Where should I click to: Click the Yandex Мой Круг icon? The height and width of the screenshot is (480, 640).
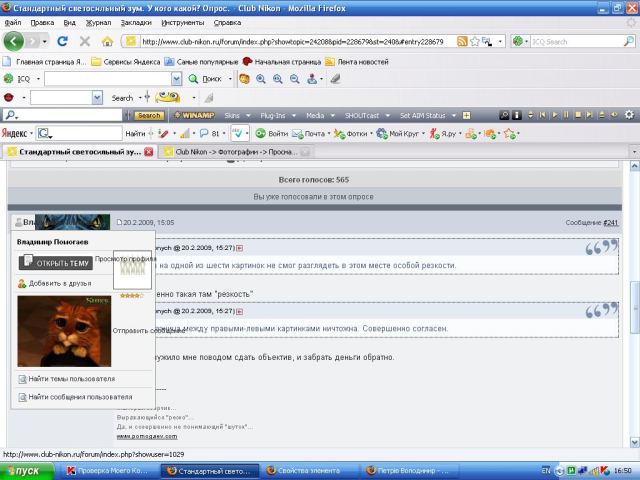[382, 133]
